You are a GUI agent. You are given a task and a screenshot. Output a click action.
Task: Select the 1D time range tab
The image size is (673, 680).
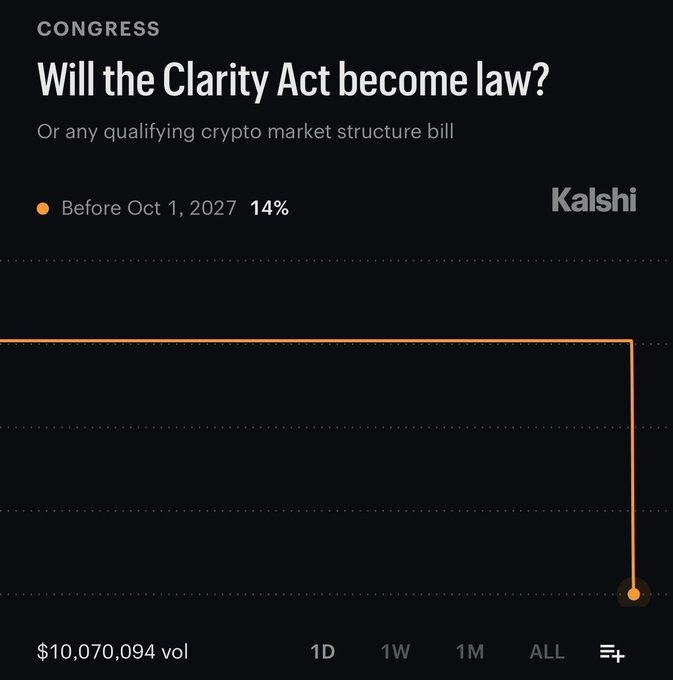point(323,652)
